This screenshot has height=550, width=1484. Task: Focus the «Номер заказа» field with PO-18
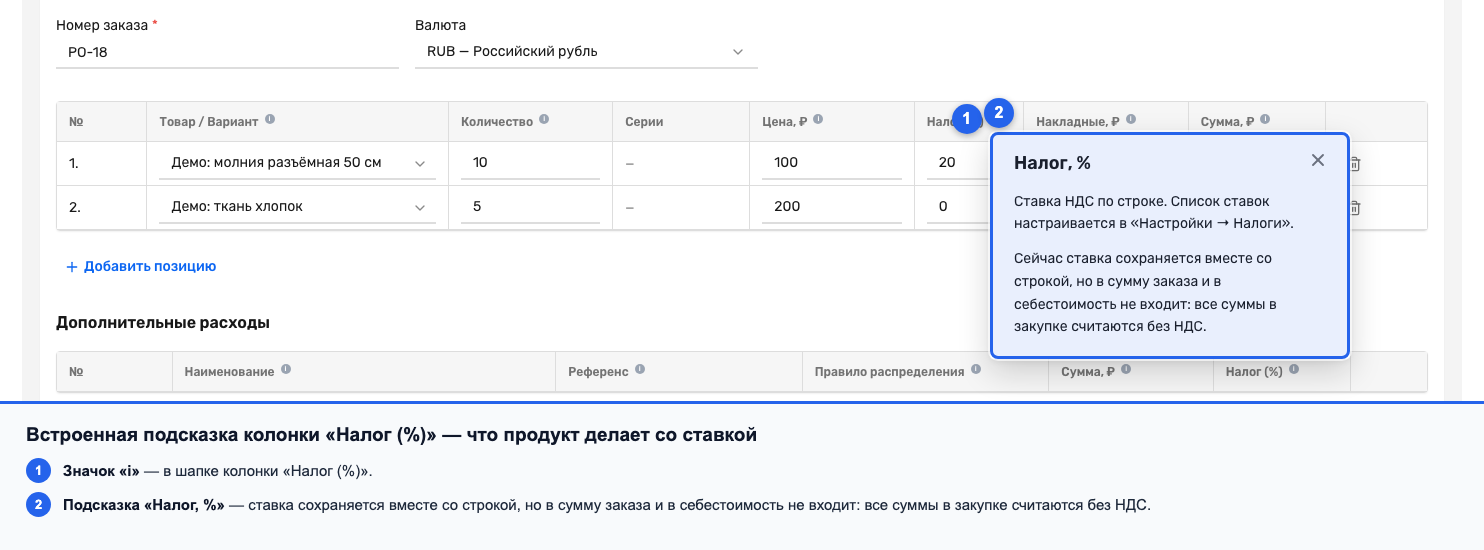point(227,52)
